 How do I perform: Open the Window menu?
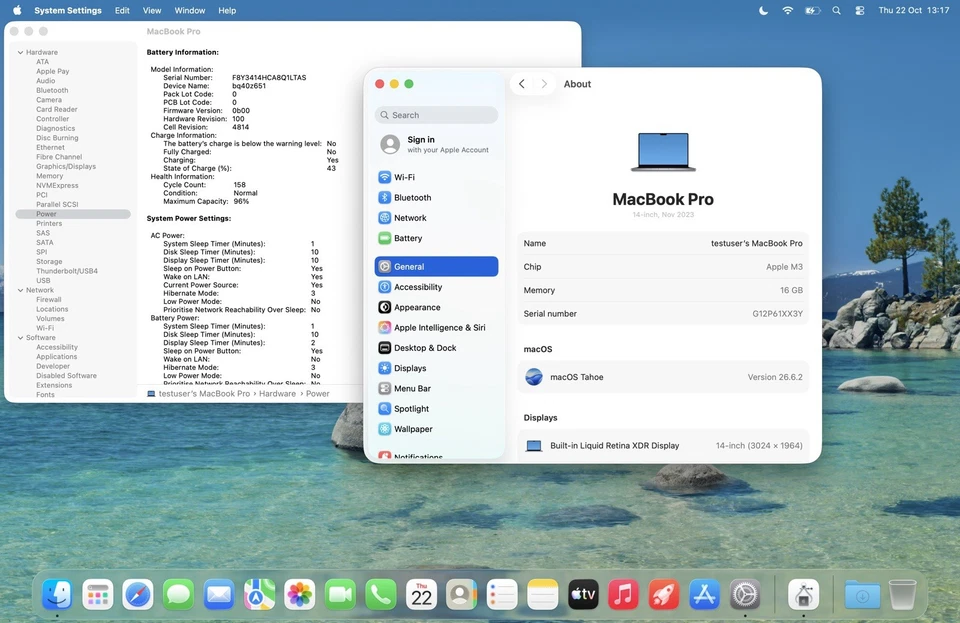(190, 10)
